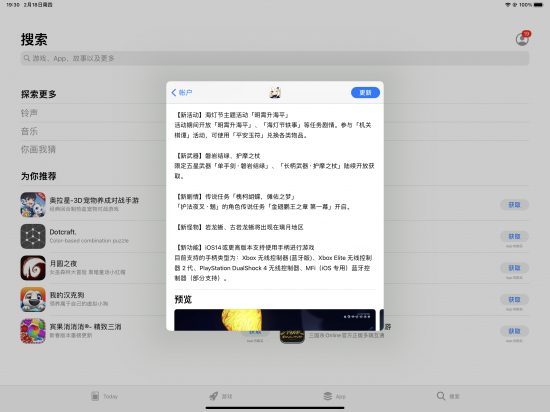Tap the blue 更新 button
Screen dimensions: 550x412
(365, 93)
